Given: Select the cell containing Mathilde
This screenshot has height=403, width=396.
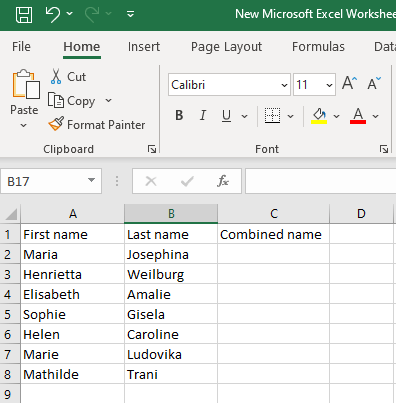Looking at the screenshot, I should tap(73, 374).
